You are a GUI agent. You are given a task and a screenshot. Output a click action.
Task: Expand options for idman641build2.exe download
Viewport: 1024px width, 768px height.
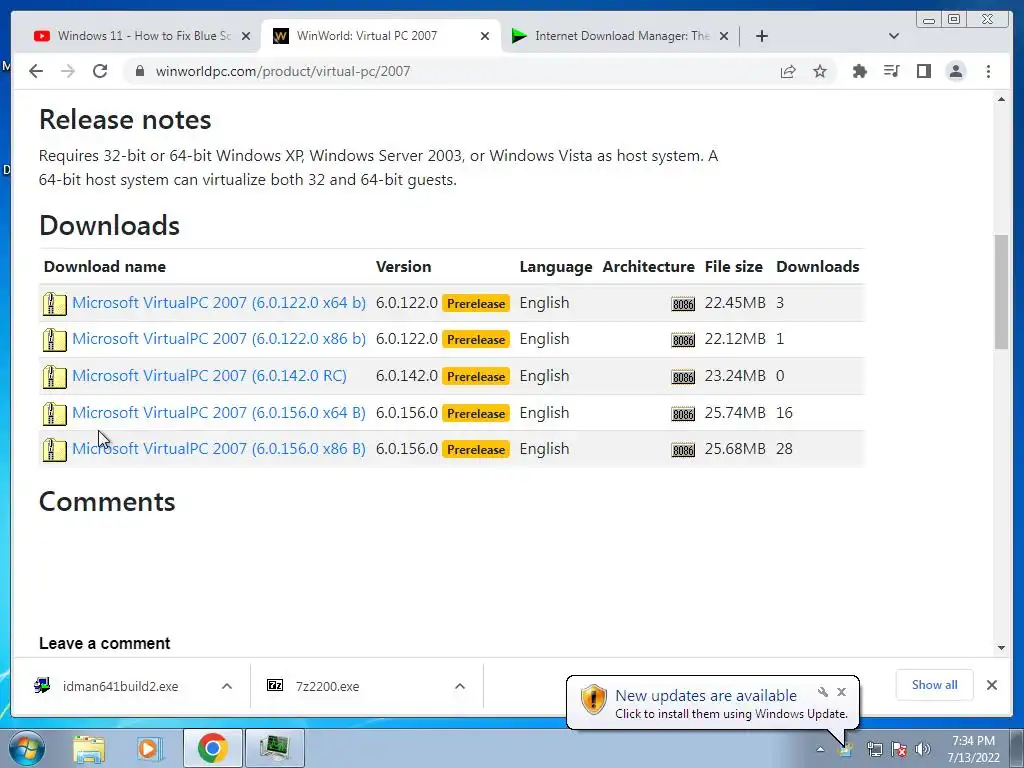click(227, 686)
